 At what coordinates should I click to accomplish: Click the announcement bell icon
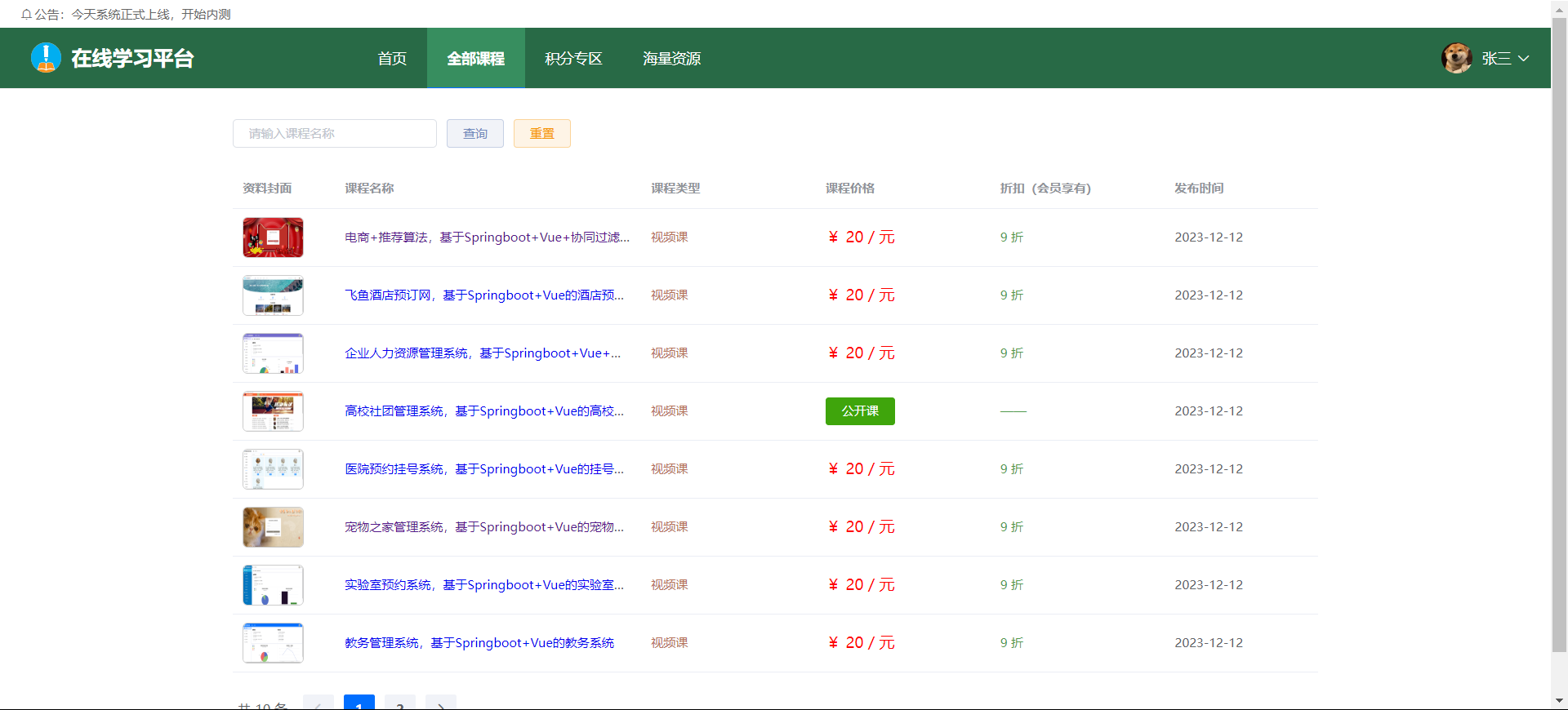(x=26, y=15)
